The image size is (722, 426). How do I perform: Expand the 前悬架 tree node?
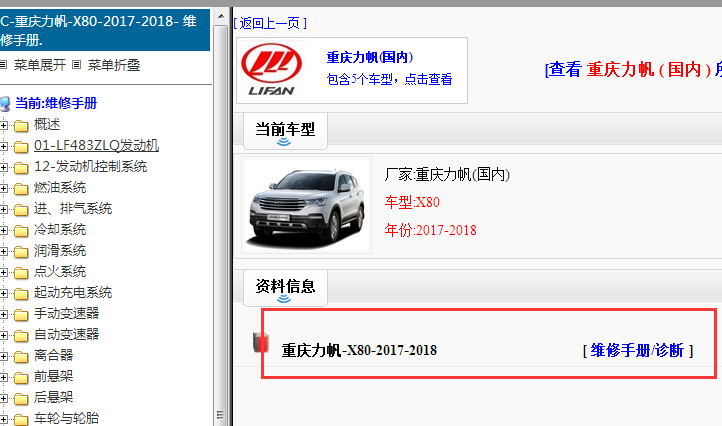(x=4, y=378)
